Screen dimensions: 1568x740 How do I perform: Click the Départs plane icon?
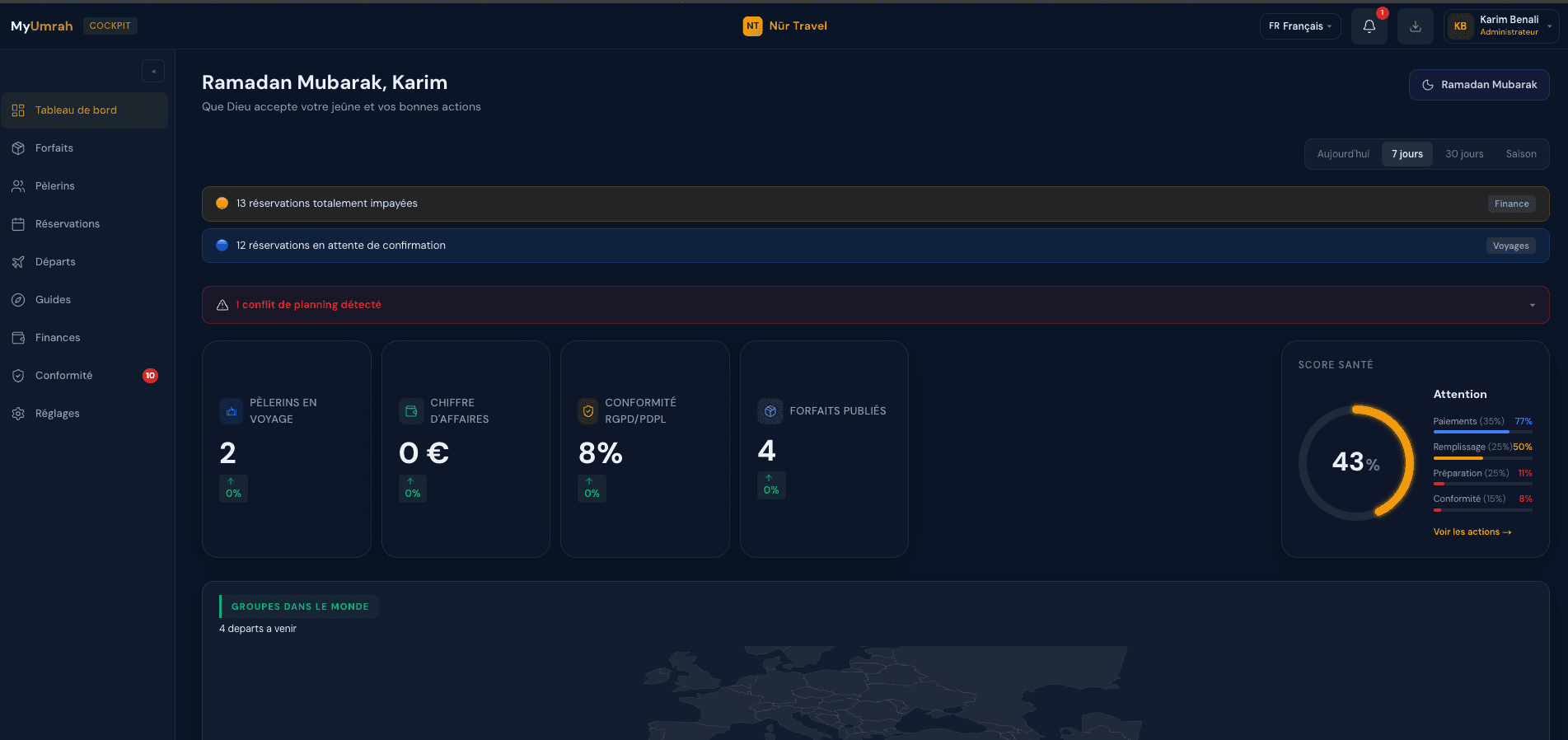(18, 262)
